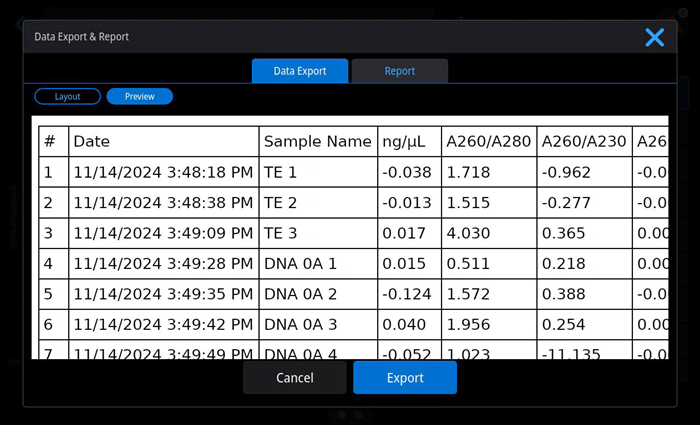Click the 4.030 A260/A280 value cell

click(489, 235)
